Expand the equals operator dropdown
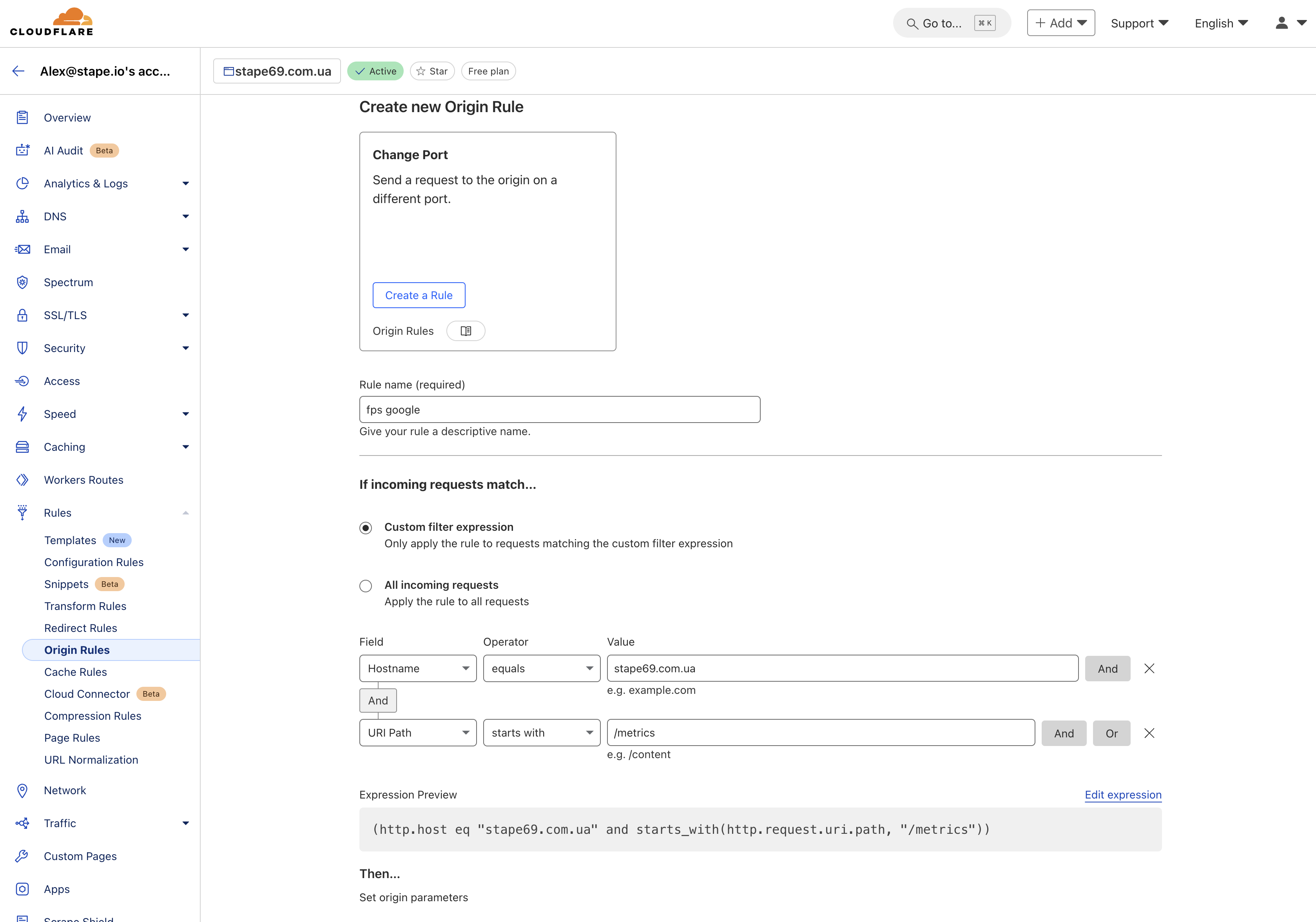Image resolution: width=1316 pixels, height=922 pixels. 540,668
